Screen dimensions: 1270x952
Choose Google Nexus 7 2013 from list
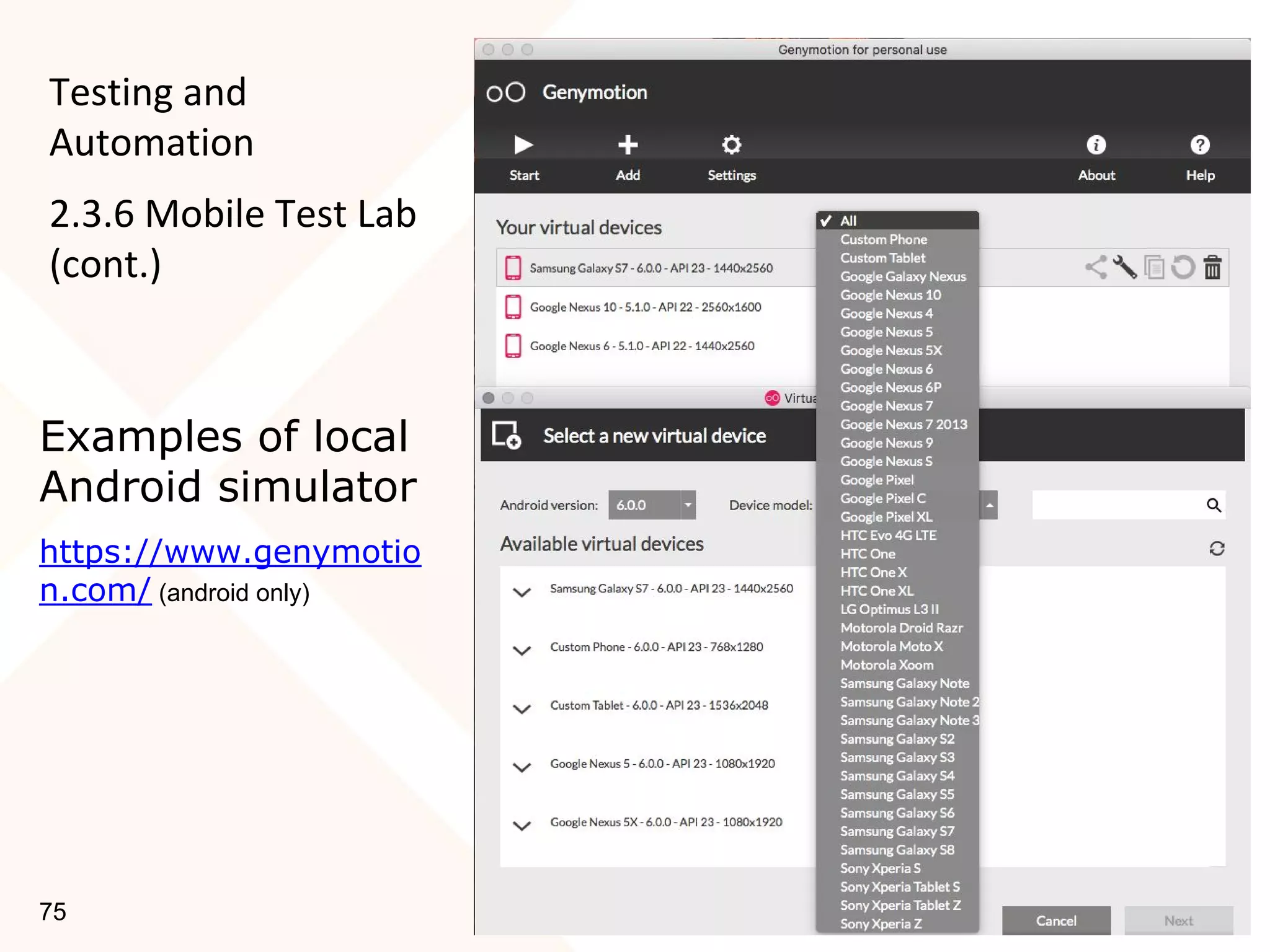point(897,425)
